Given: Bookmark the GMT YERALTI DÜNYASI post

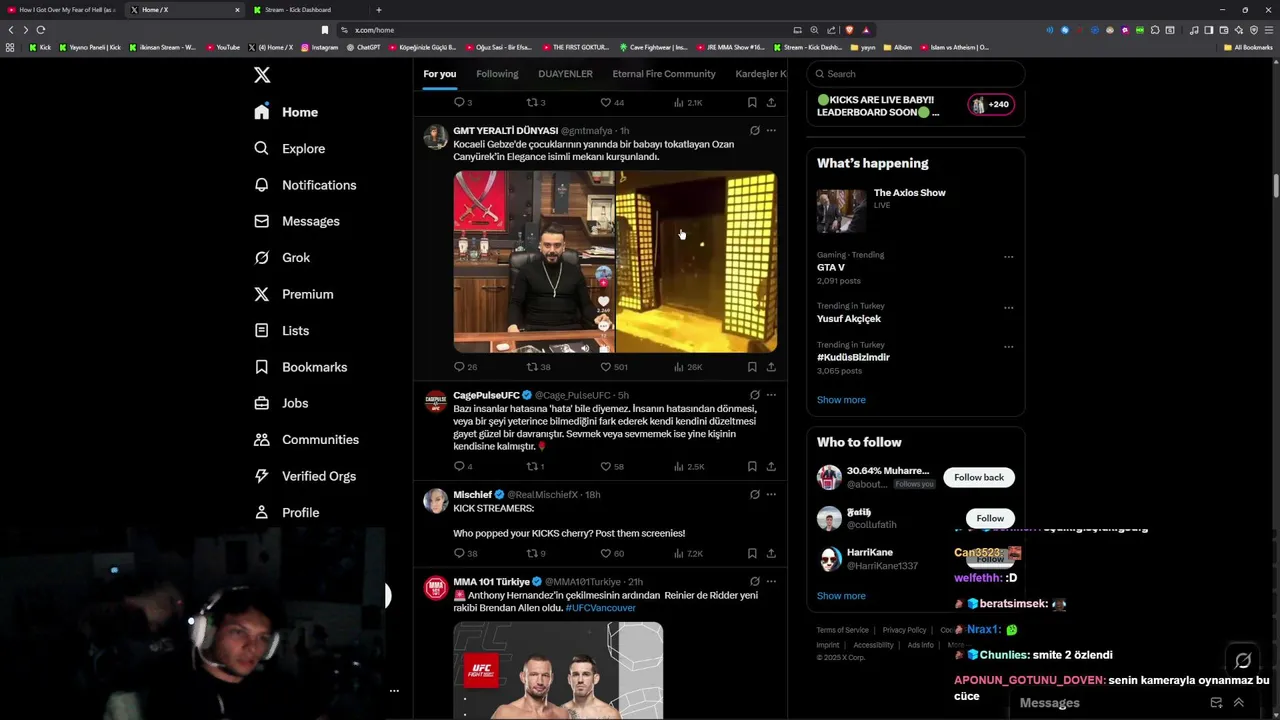Looking at the screenshot, I should coord(752,367).
